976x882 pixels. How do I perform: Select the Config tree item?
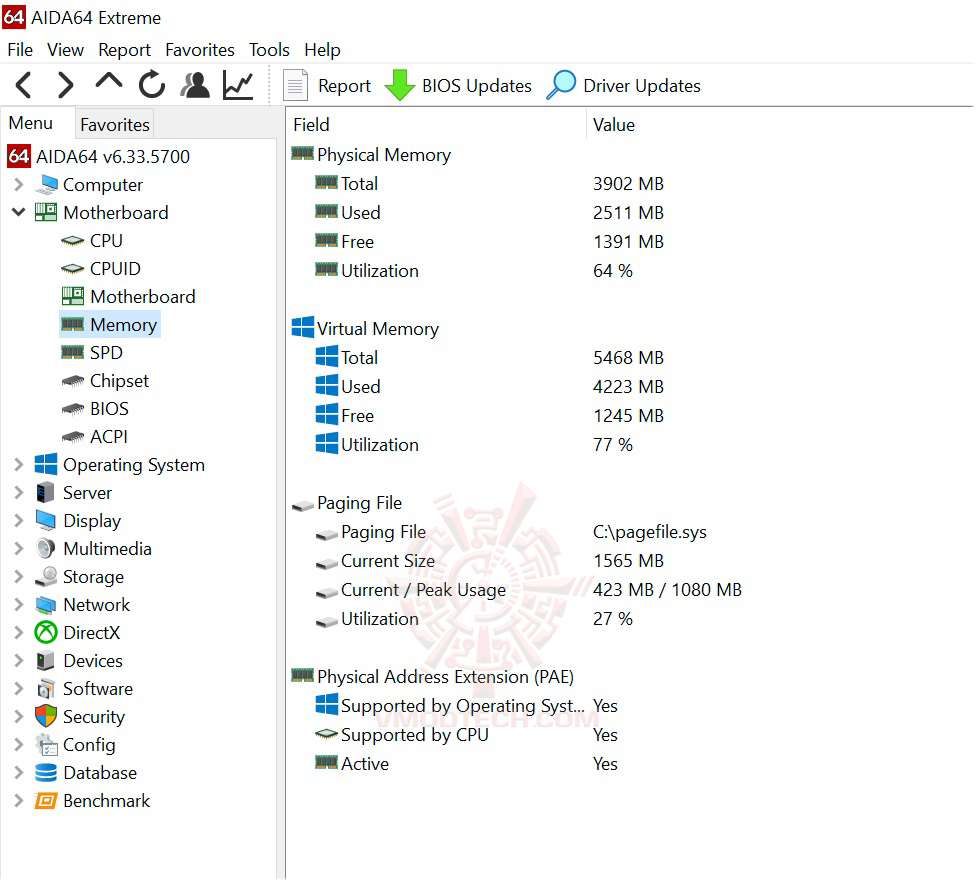tap(89, 745)
